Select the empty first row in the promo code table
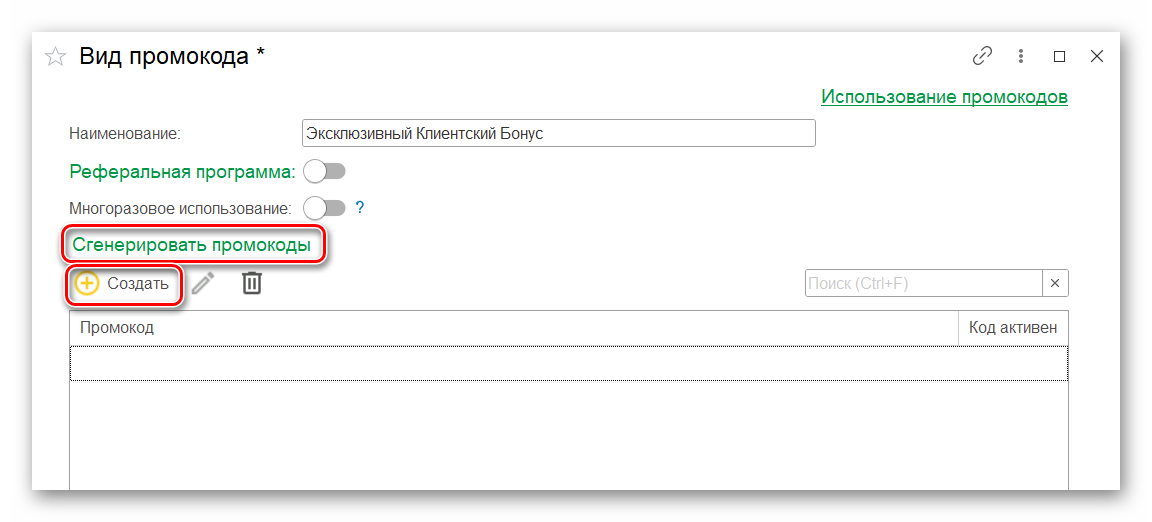The image size is (1152, 522). (569, 363)
